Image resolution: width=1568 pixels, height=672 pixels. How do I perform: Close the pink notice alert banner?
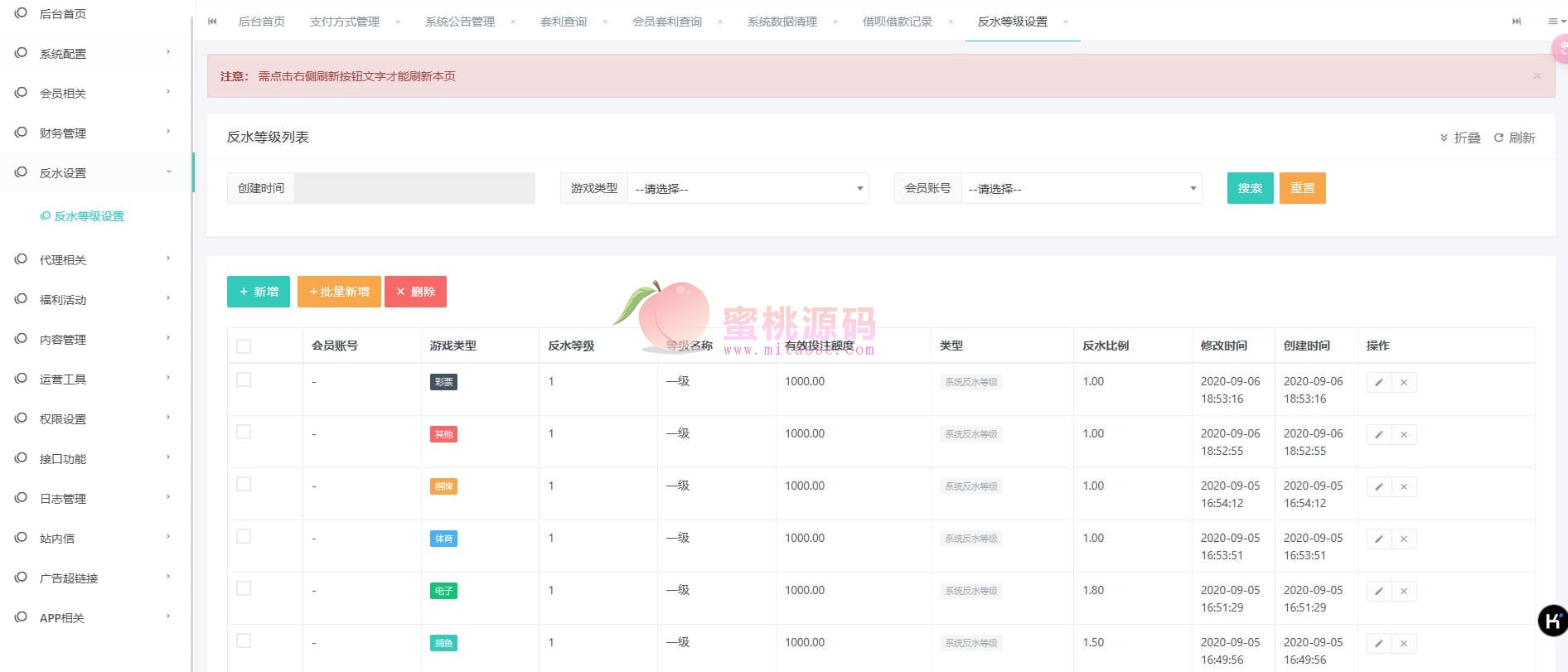pyautogui.click(x=1537, y=76)
